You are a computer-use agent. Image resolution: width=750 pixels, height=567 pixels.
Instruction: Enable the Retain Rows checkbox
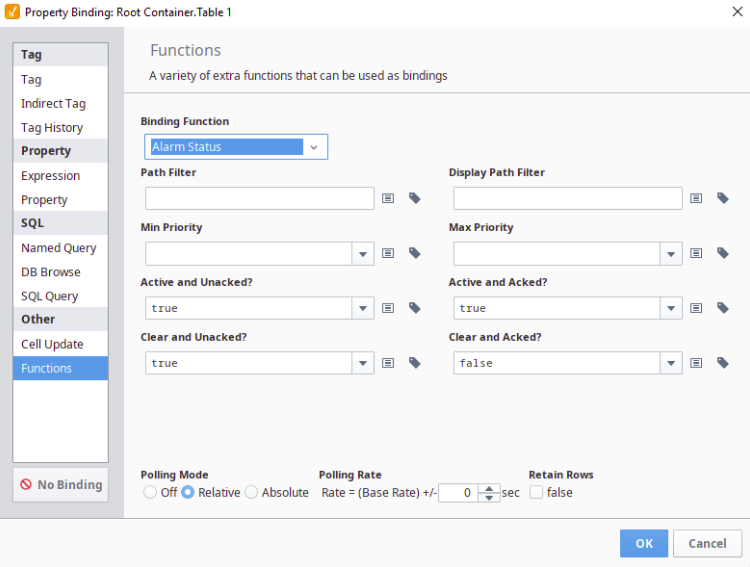[537, 492]
